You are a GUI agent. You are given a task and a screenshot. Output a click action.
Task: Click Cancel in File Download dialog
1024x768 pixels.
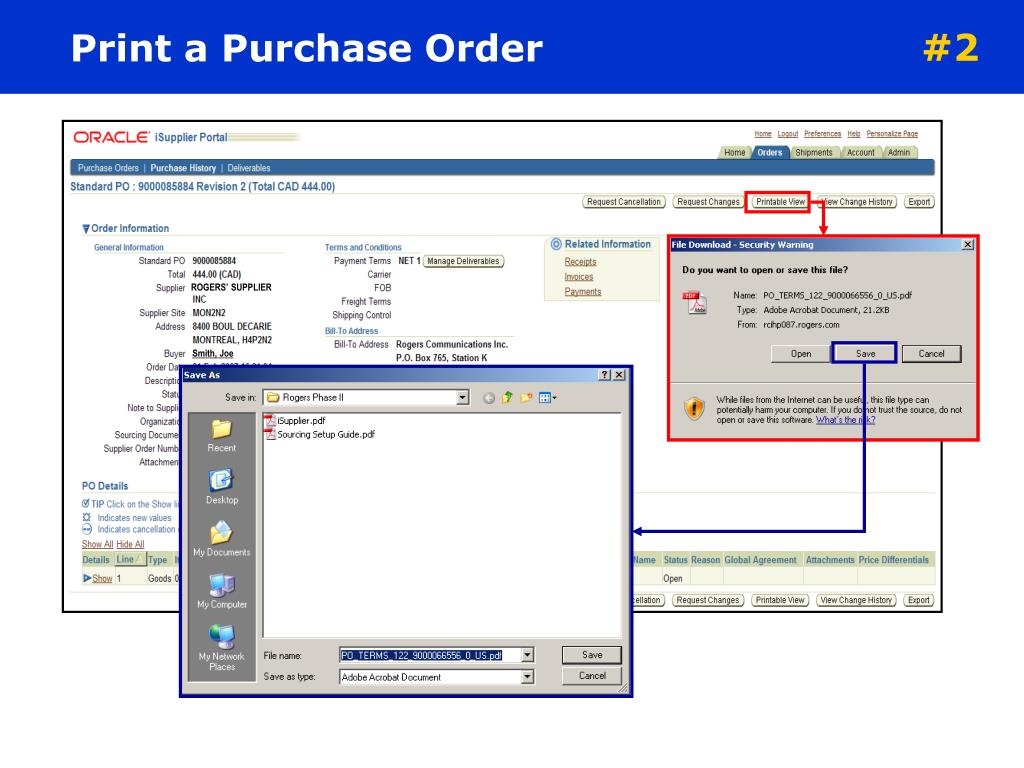click(931, 353)
